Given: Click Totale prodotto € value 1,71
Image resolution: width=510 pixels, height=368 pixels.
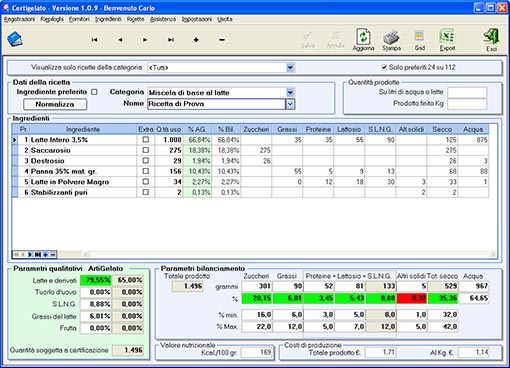Looking at the screenshot, I should point(380,352).
